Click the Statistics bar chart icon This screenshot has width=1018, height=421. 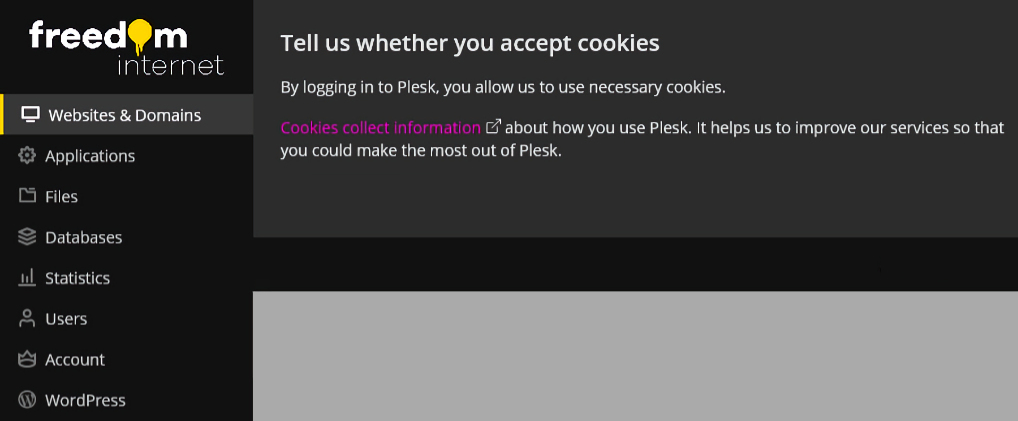click(x=27, y=278)
